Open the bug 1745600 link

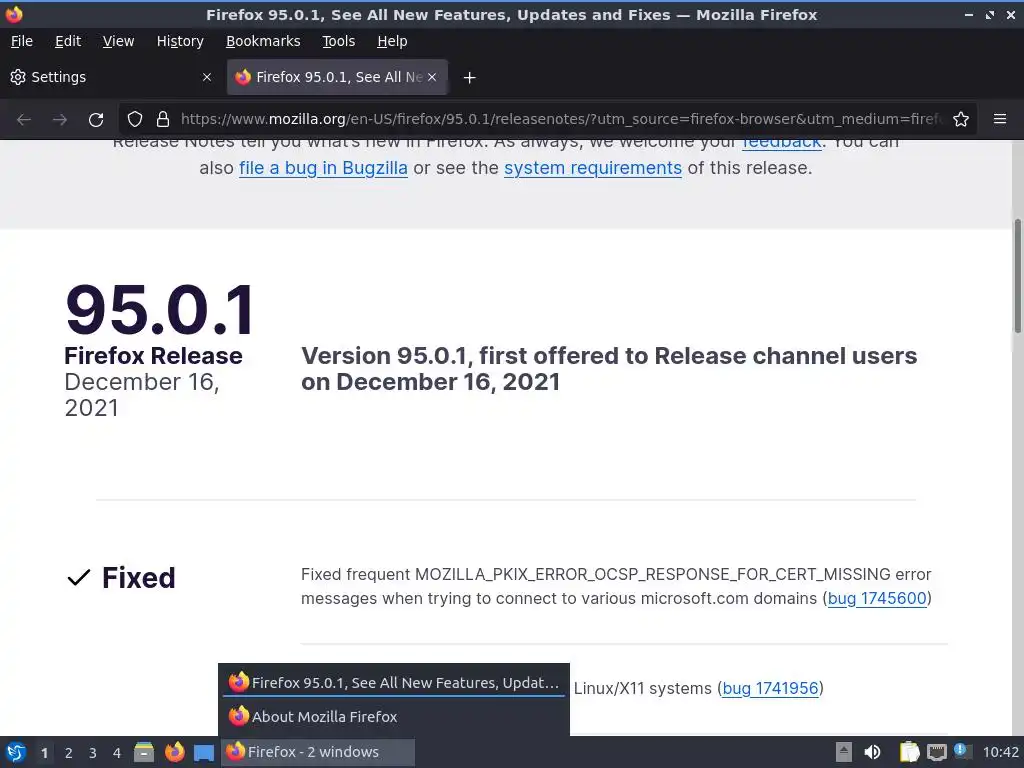click(877, 598)
